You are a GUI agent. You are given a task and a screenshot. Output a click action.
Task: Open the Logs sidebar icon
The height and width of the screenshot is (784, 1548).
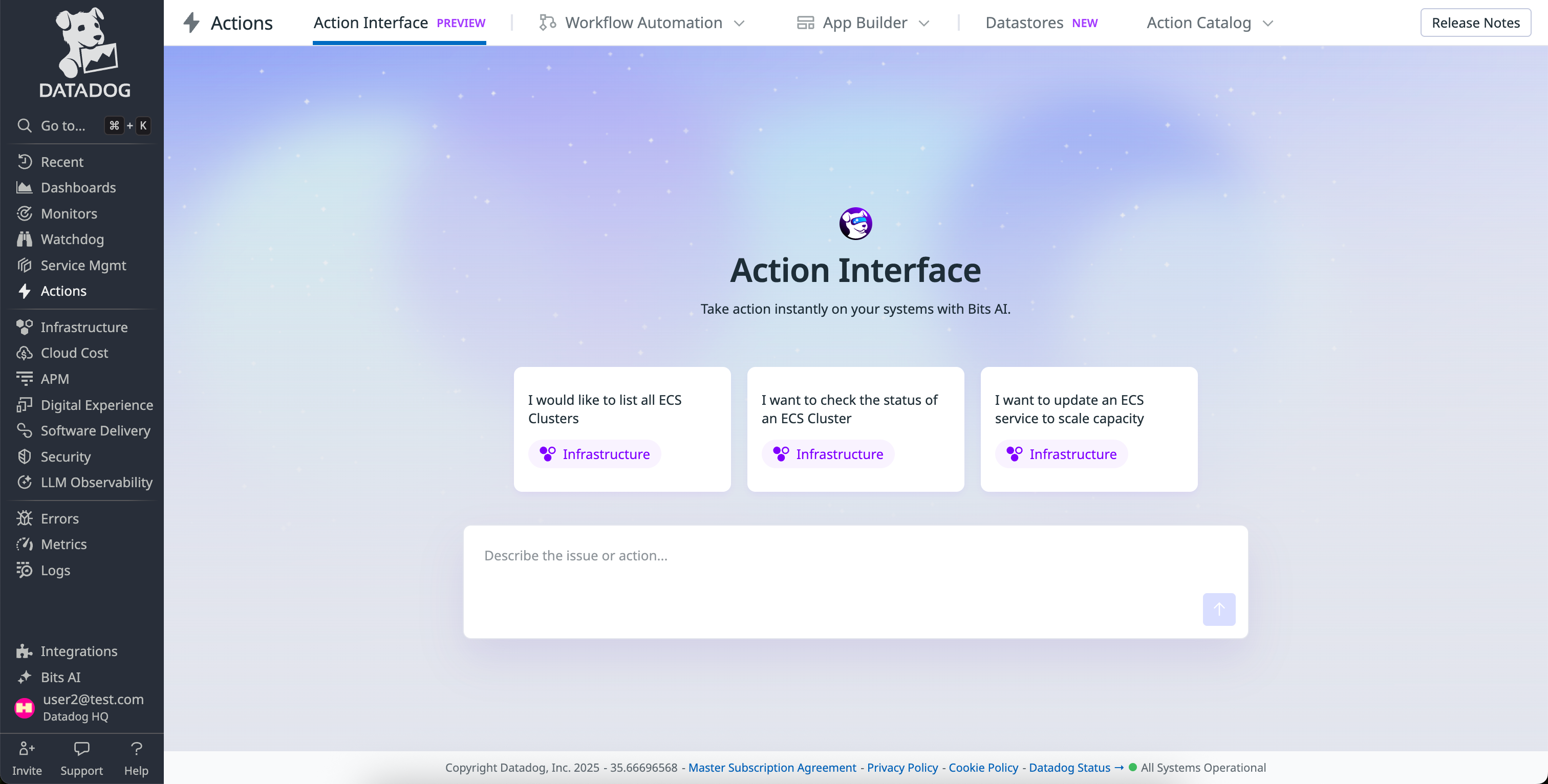[x=24, y=570]
